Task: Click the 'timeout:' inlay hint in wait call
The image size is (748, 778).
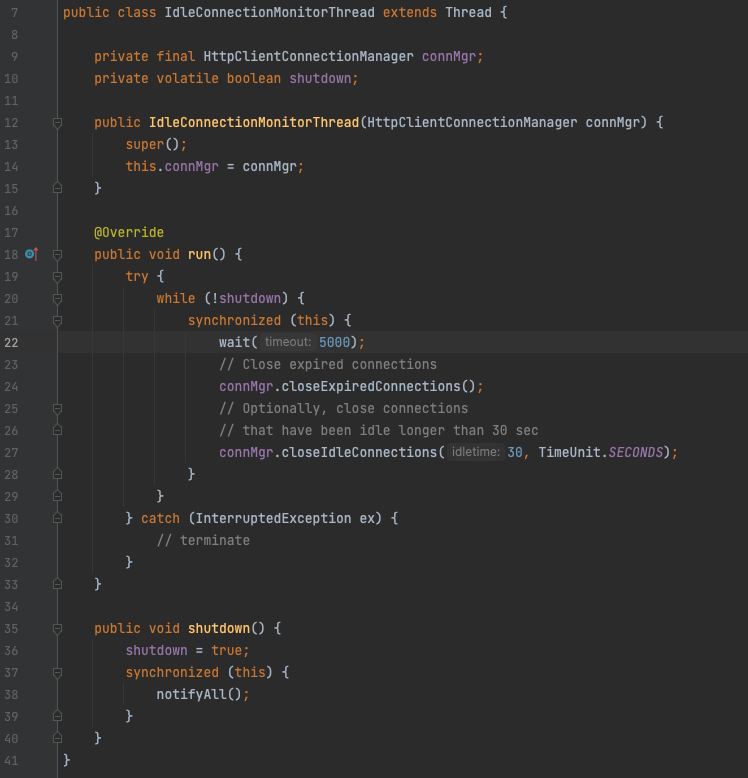Action: coord(288,342)
